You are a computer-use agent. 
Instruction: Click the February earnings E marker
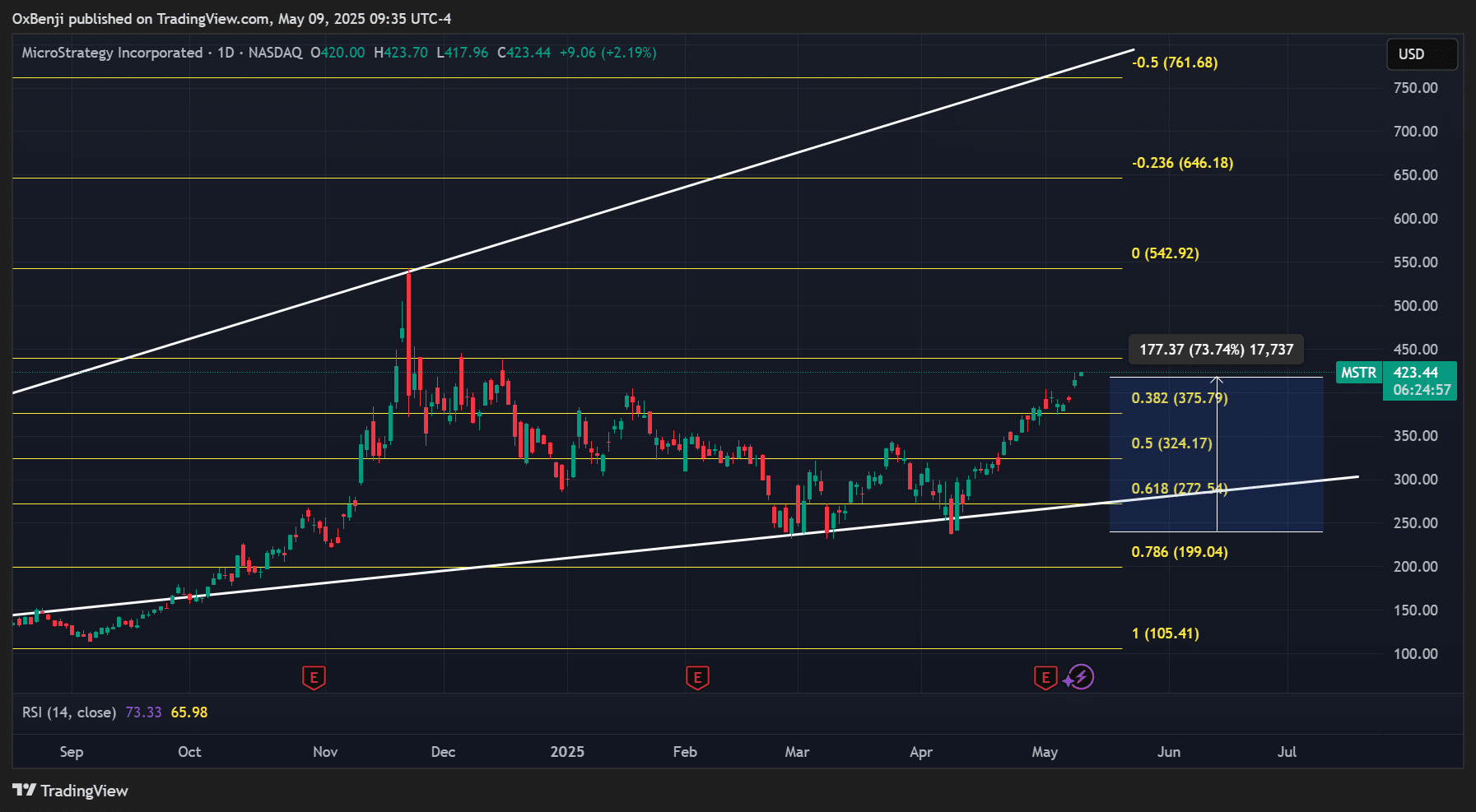697,678
